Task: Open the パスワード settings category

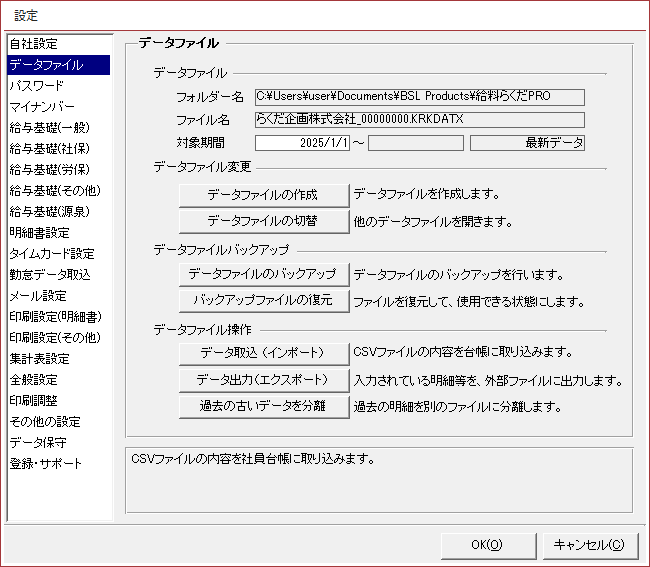Action: pyautogui.click(x=36, y=86)
